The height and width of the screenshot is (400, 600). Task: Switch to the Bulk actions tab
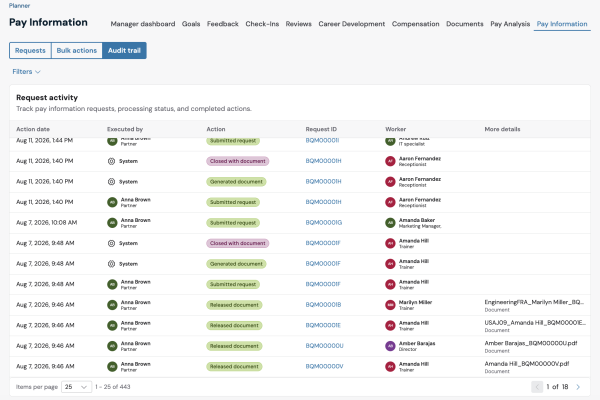77,51
